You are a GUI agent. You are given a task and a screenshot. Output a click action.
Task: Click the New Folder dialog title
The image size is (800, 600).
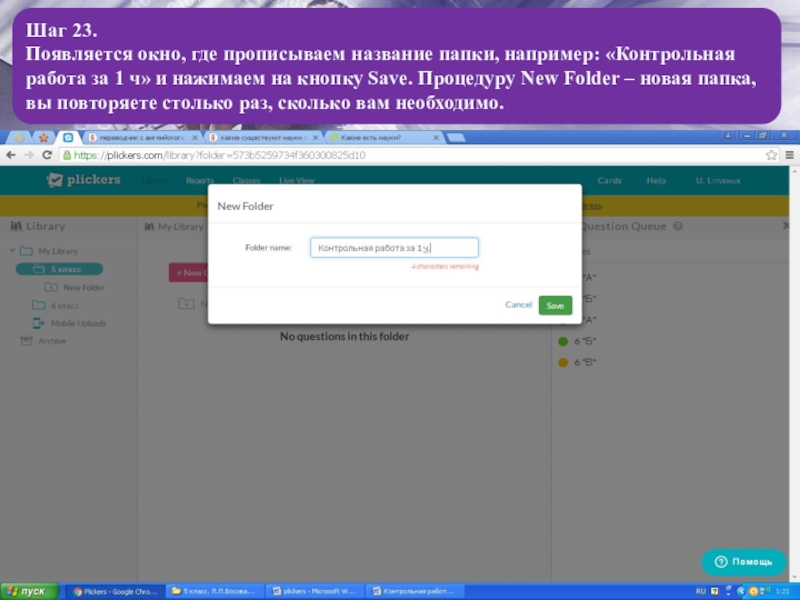(245, 206)
